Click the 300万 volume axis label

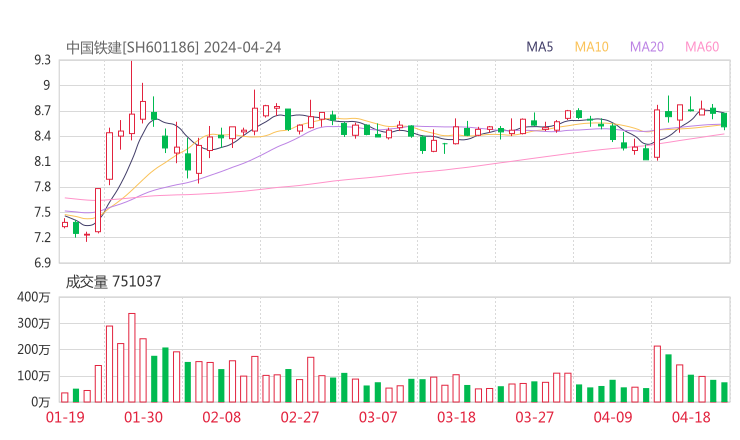coord(34,323)
